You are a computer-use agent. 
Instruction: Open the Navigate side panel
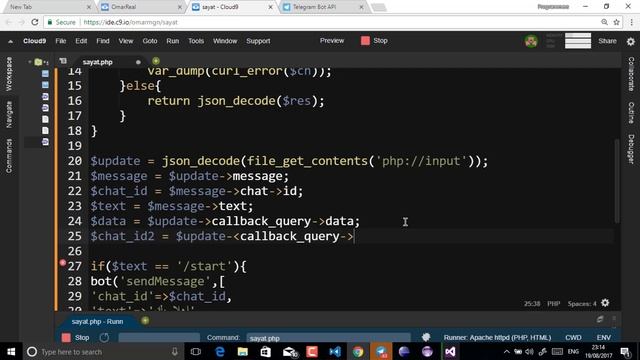coord(9,114)
